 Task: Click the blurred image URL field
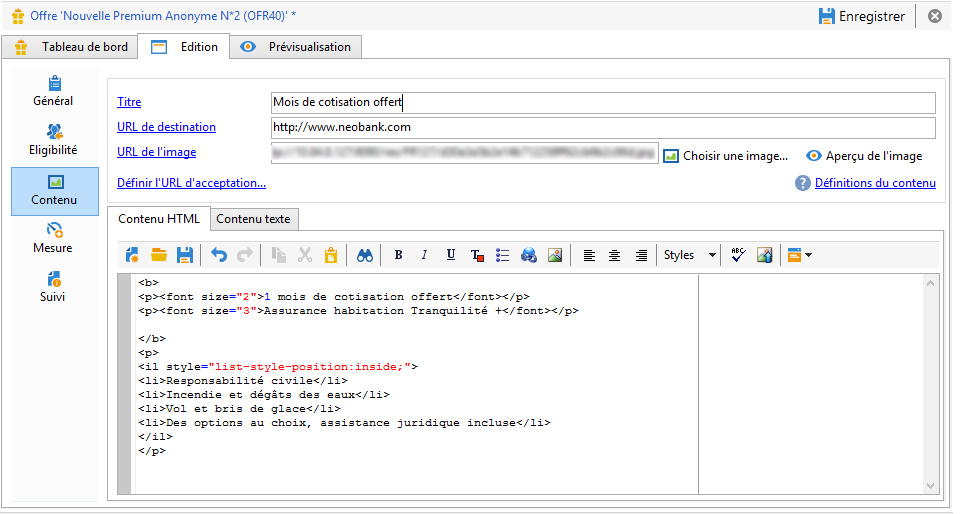coord(465,153)
